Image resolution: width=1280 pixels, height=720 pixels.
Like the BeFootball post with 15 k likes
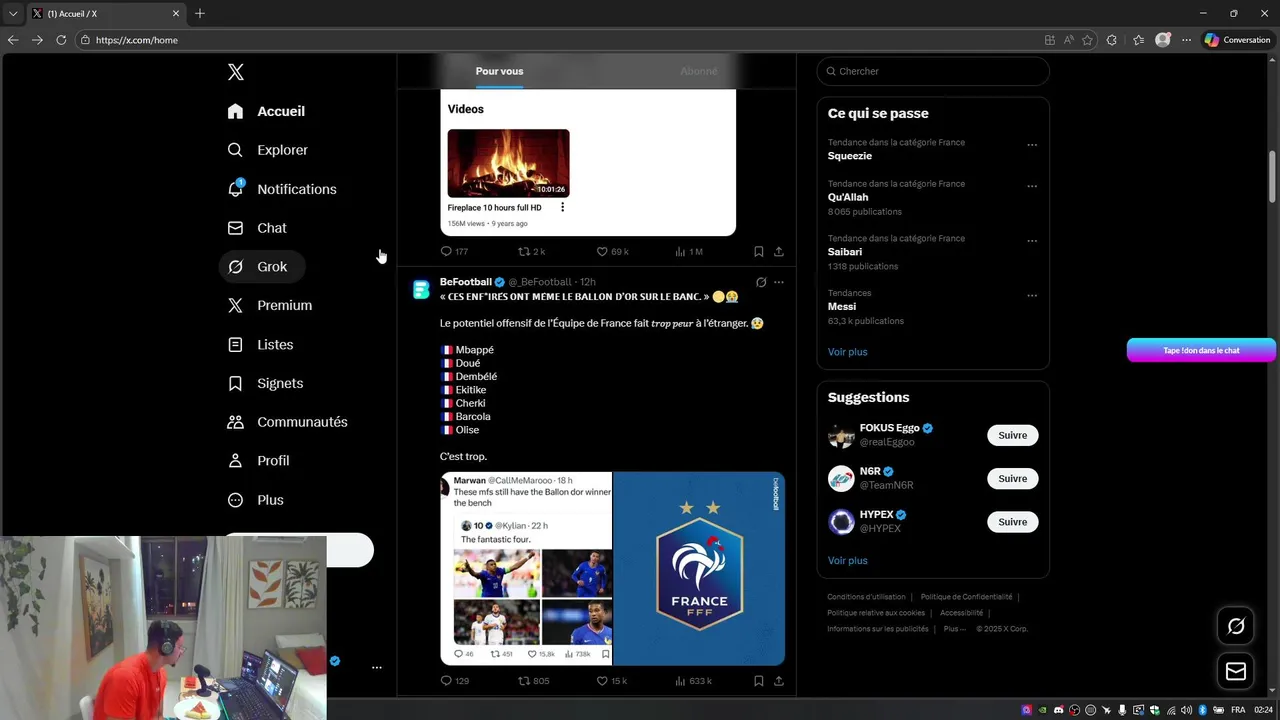point(612,681)
